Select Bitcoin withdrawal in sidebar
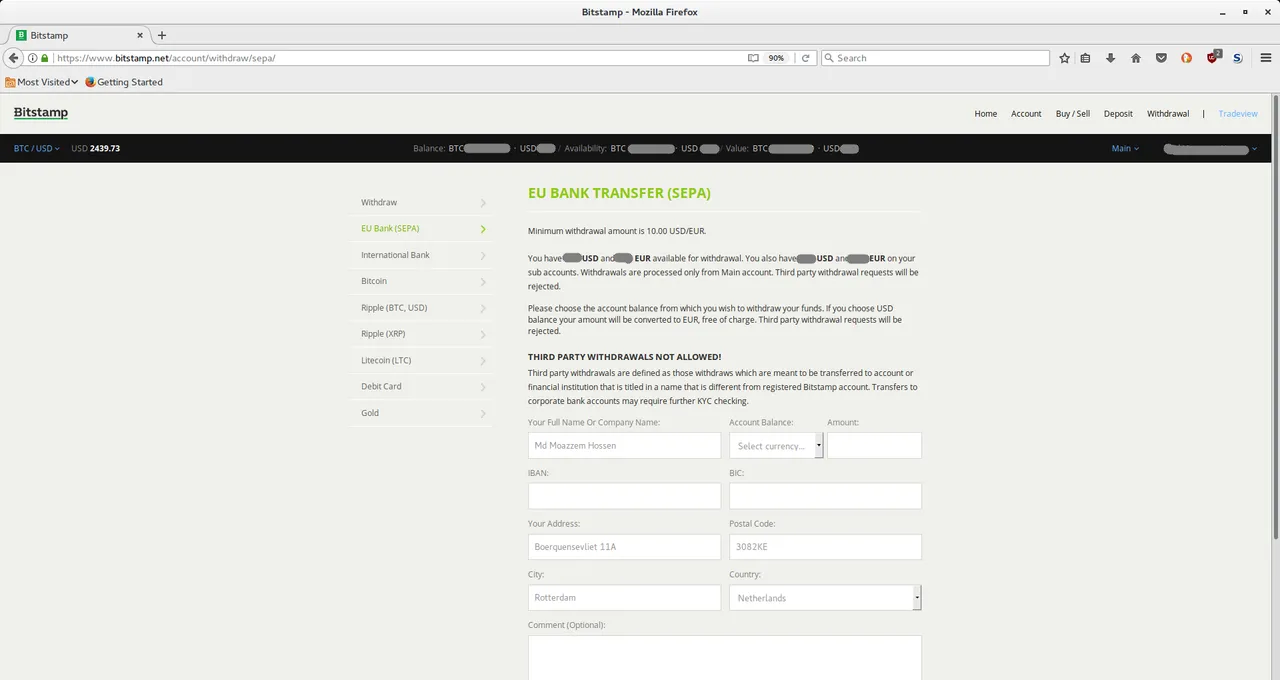 (421, 281)
